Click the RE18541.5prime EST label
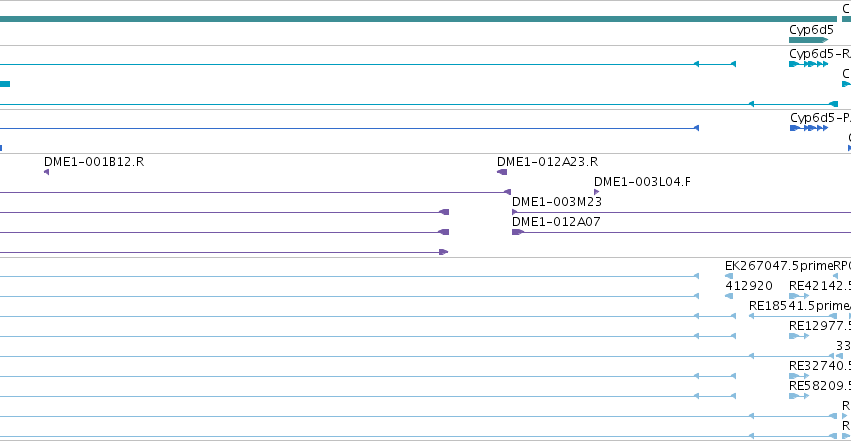 pyautogui.click(x=800, y=306)
